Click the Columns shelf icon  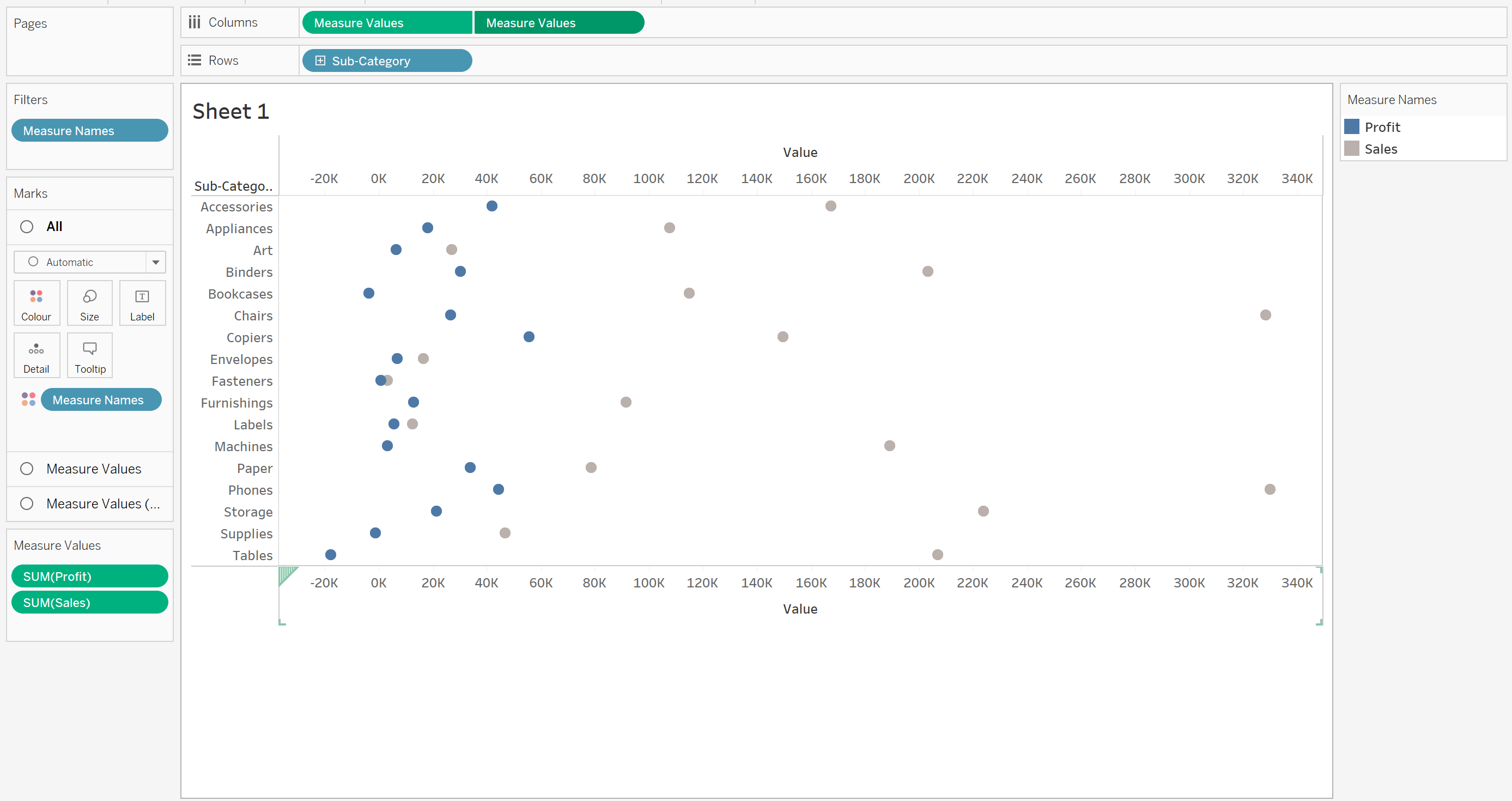(195, 22)
